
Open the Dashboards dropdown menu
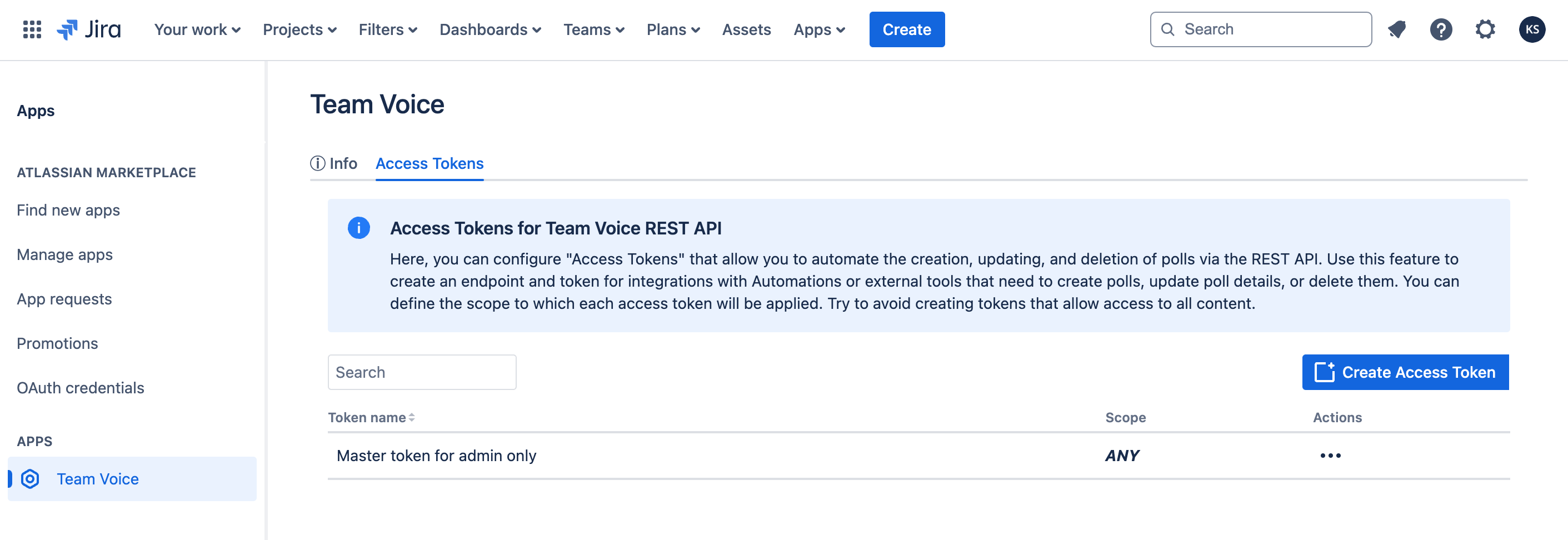pos(490,29)
